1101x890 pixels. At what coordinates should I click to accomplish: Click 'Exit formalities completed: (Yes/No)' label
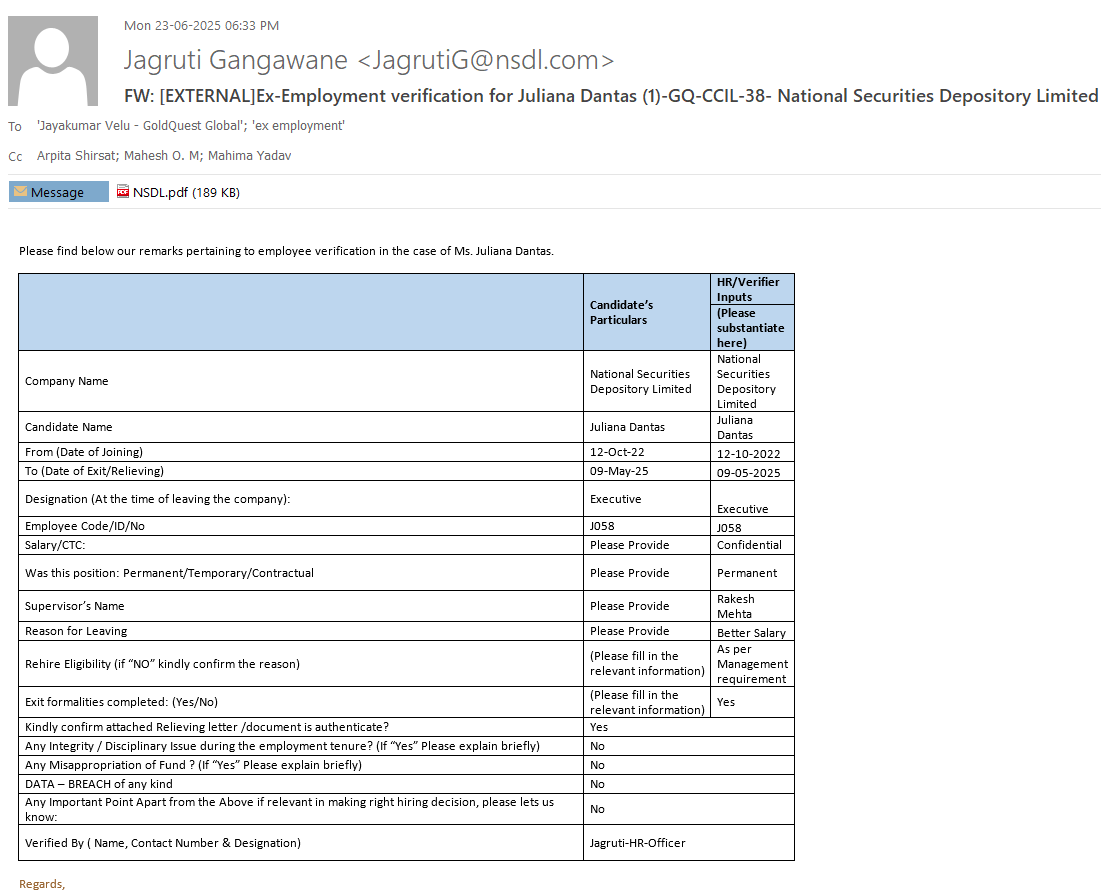121,702
